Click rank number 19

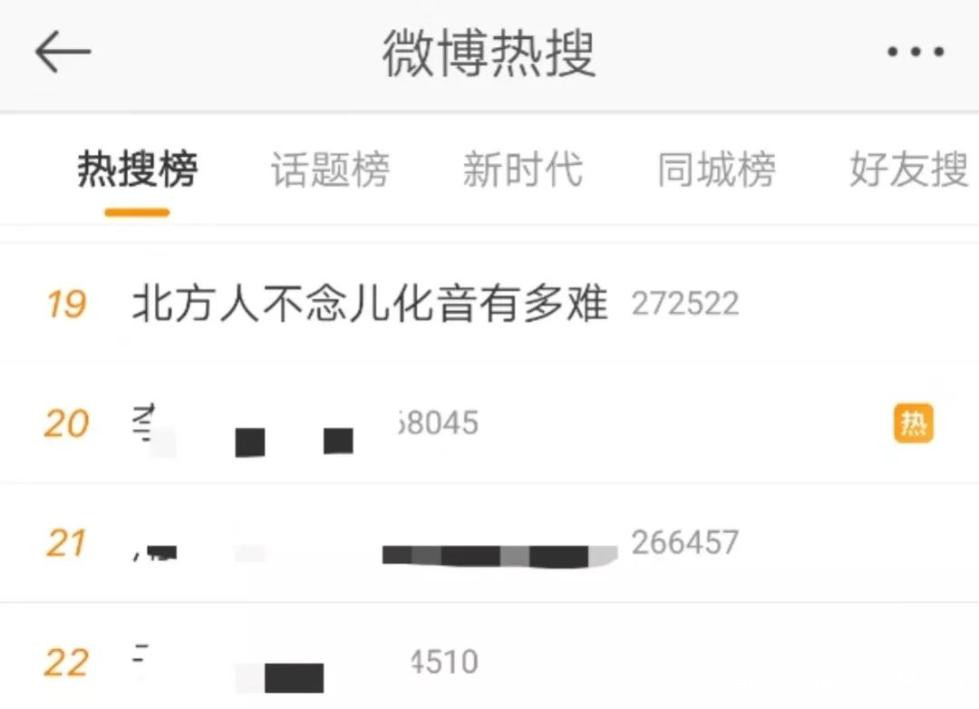pyautogui.click(x=66, y=305)
